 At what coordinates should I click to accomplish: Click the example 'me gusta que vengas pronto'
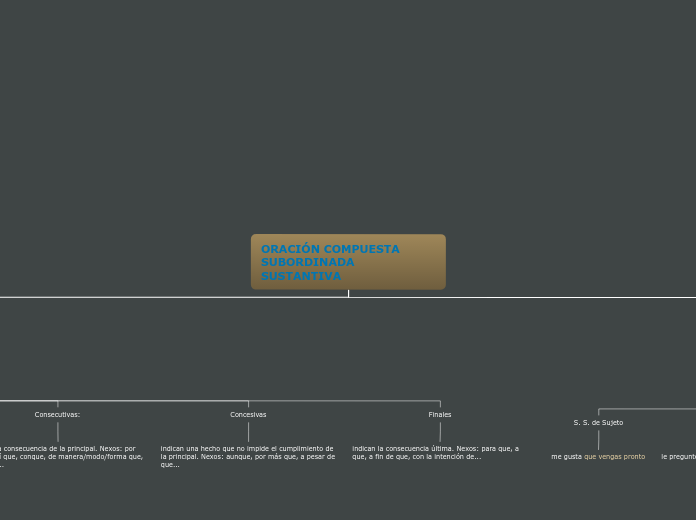[x=598, y=456]
